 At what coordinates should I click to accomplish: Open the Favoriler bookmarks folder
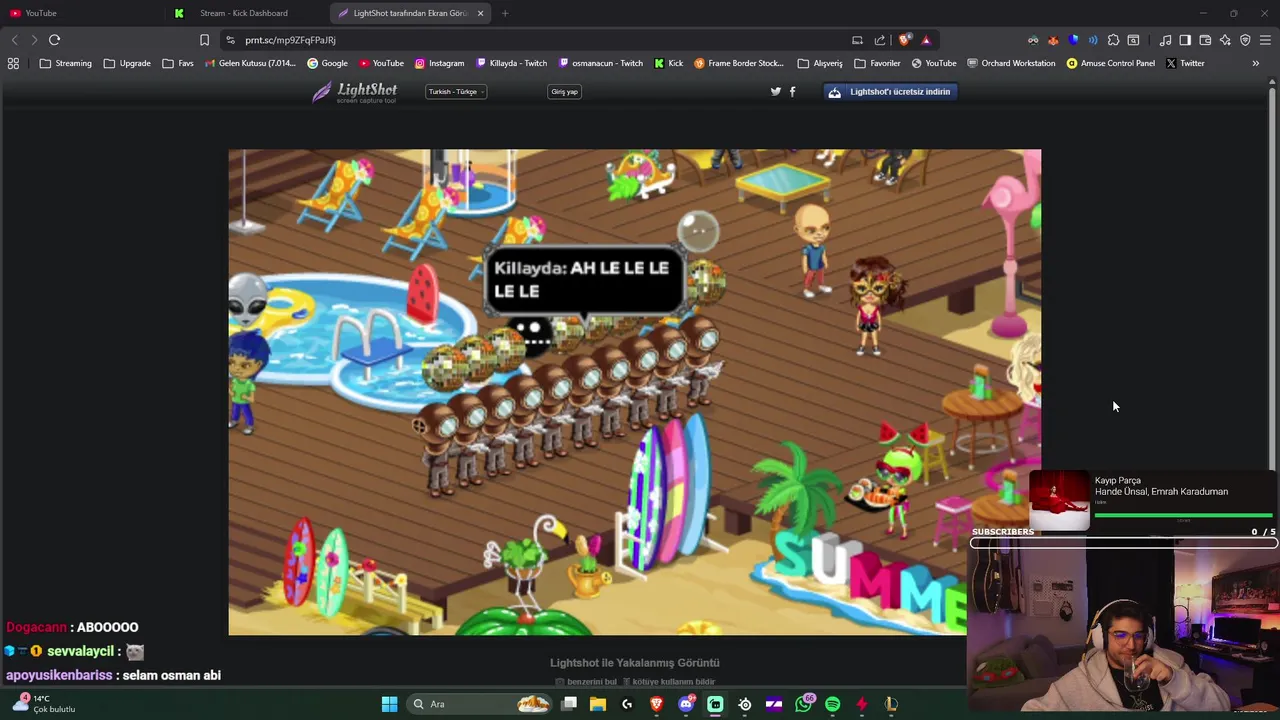[x=877, y=63]
